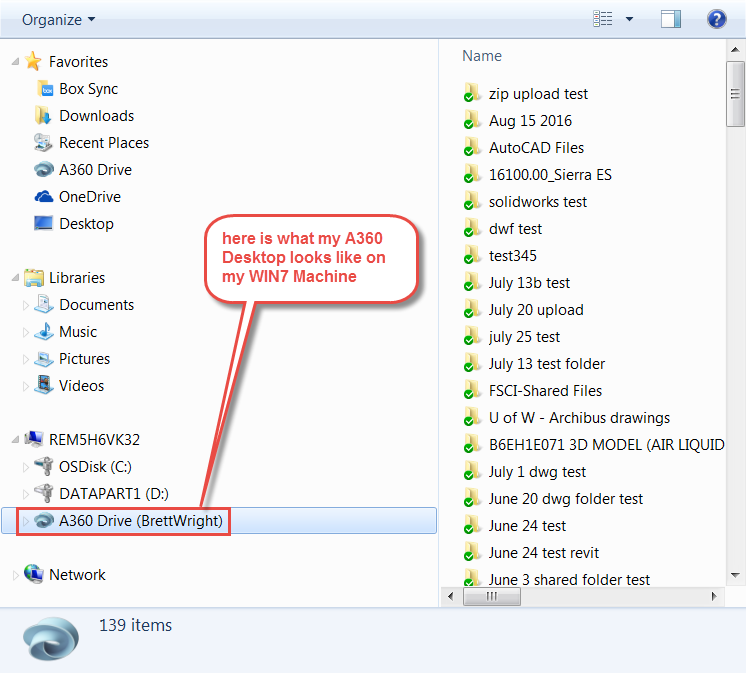
Task: Select the zip upload test folder
Action: pos(526,94)
